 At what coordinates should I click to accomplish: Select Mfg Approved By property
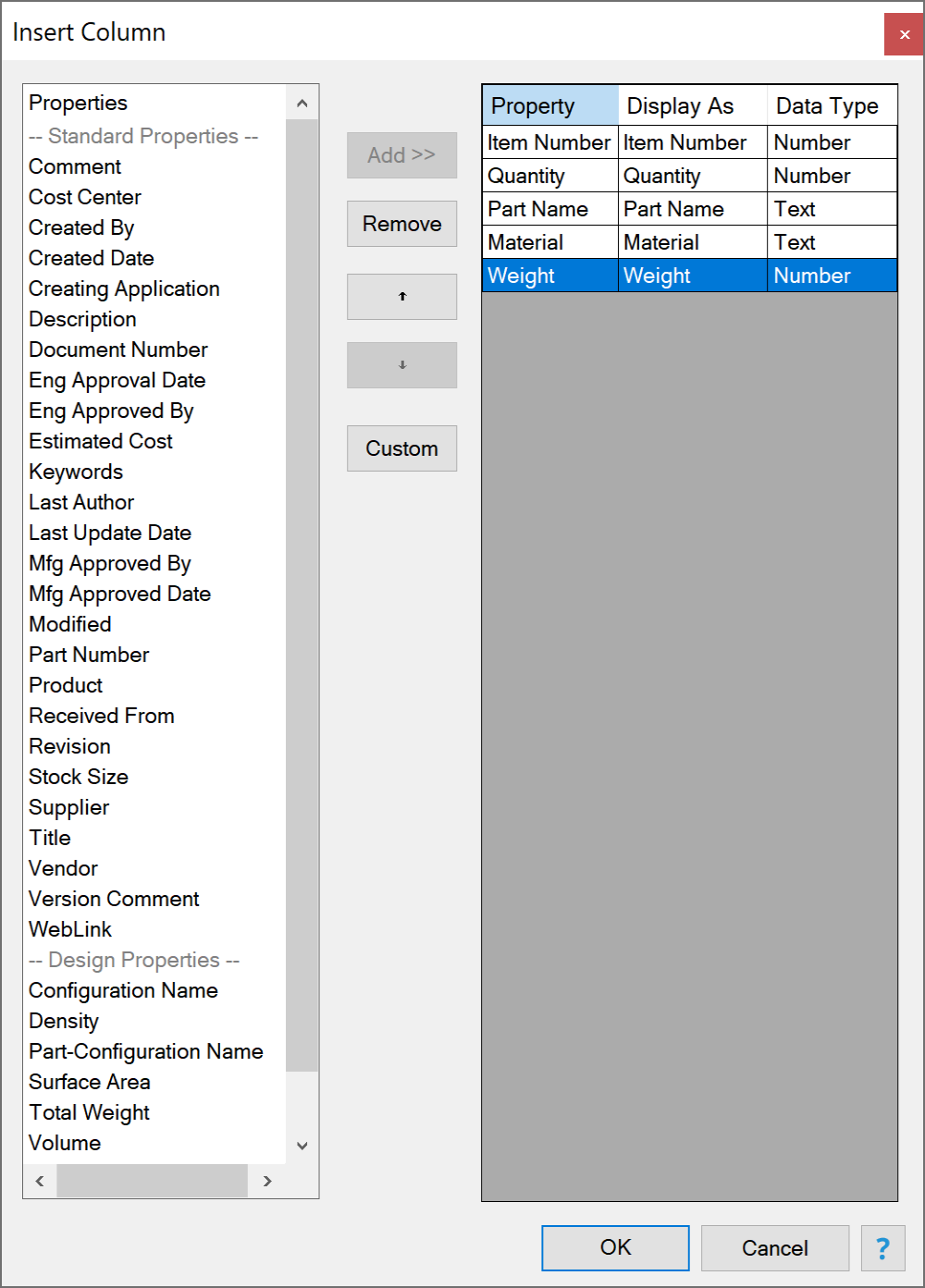(110, 563)
